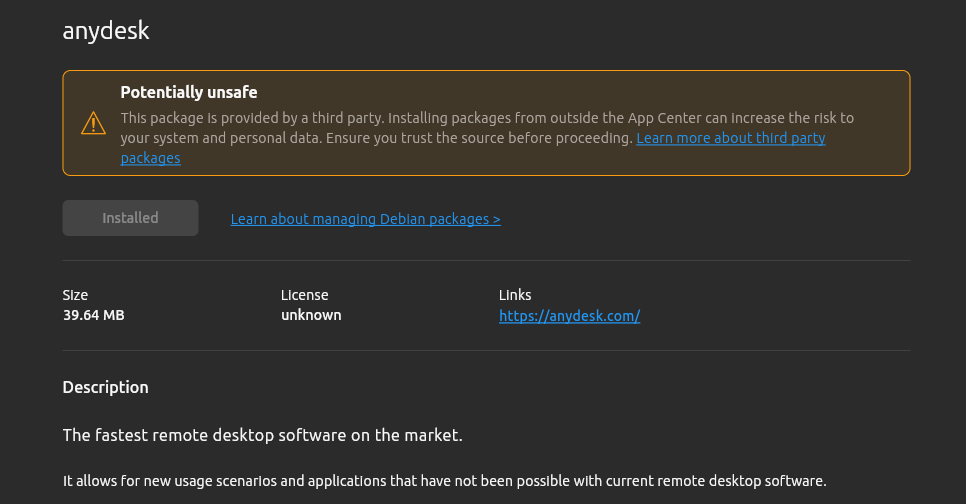Select the 39.64 MB size value

(94, 315)
